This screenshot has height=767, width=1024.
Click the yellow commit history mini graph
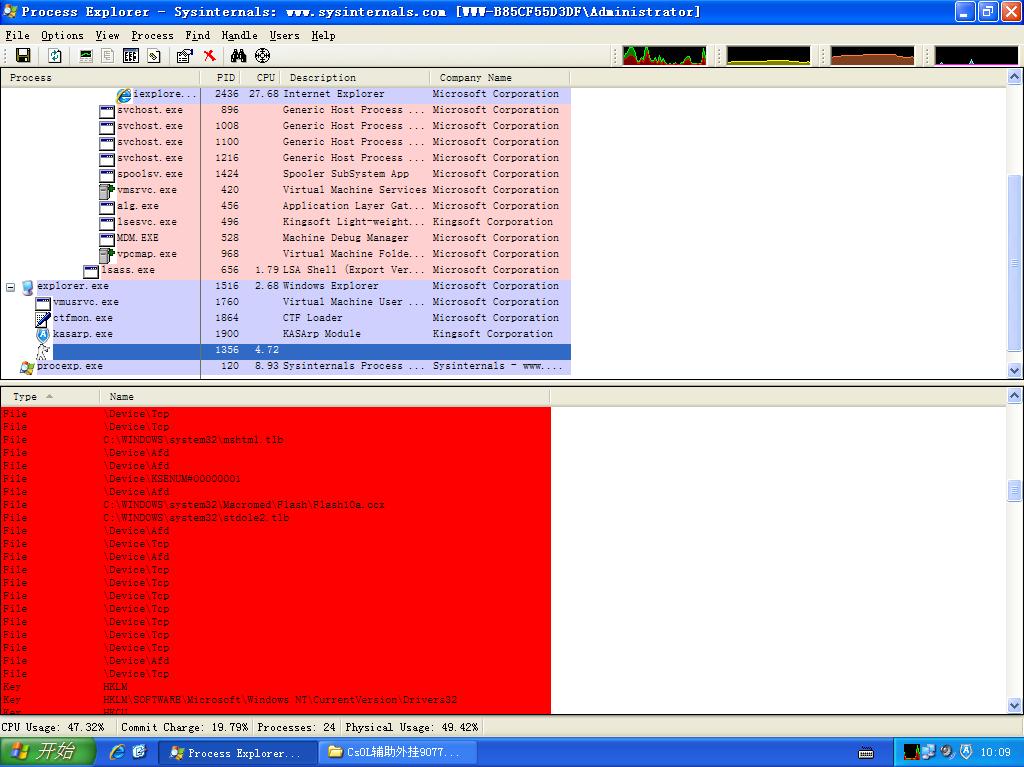pos(768,56)
